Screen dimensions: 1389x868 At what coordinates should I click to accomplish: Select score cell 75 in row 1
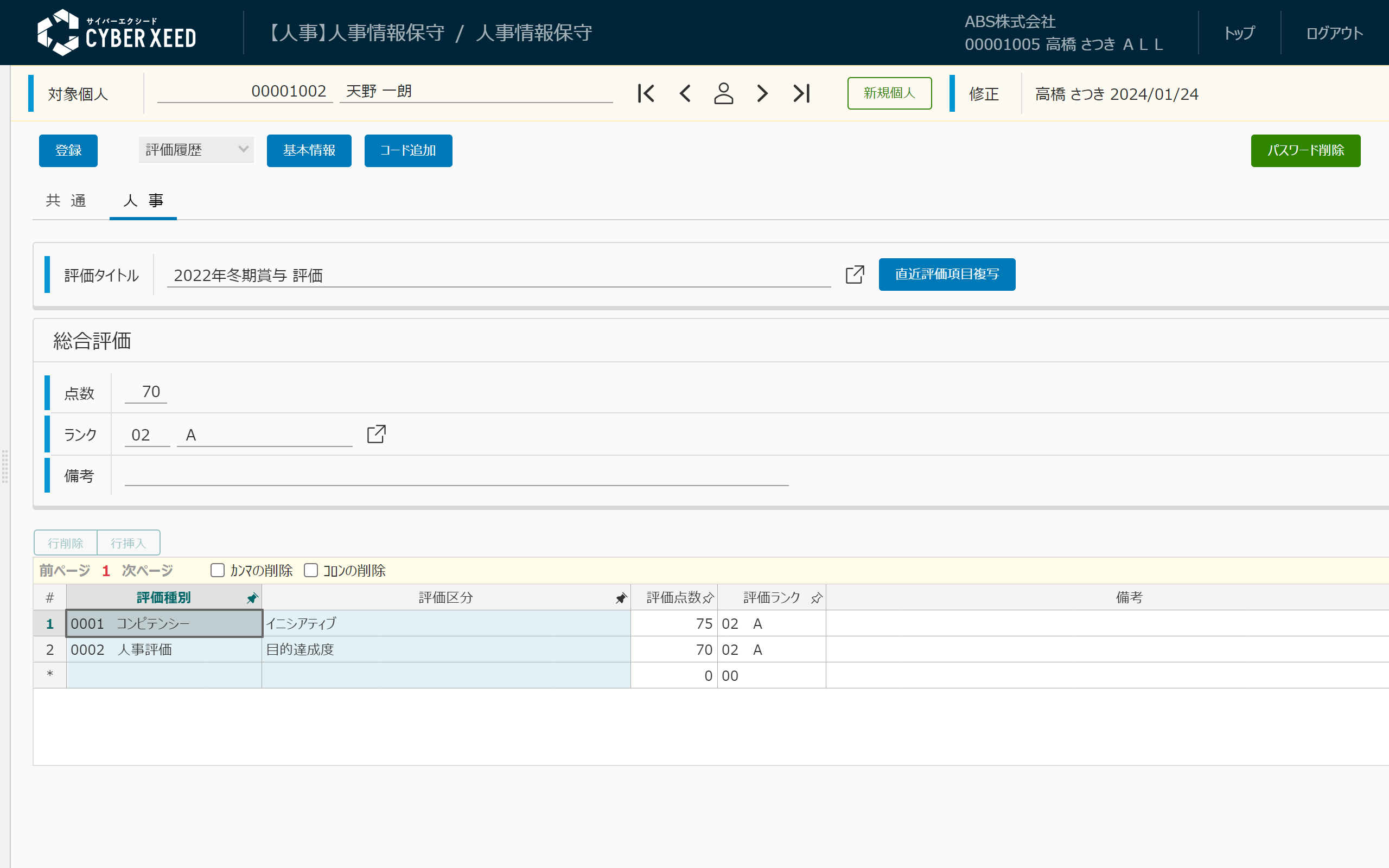click(674, 623)
